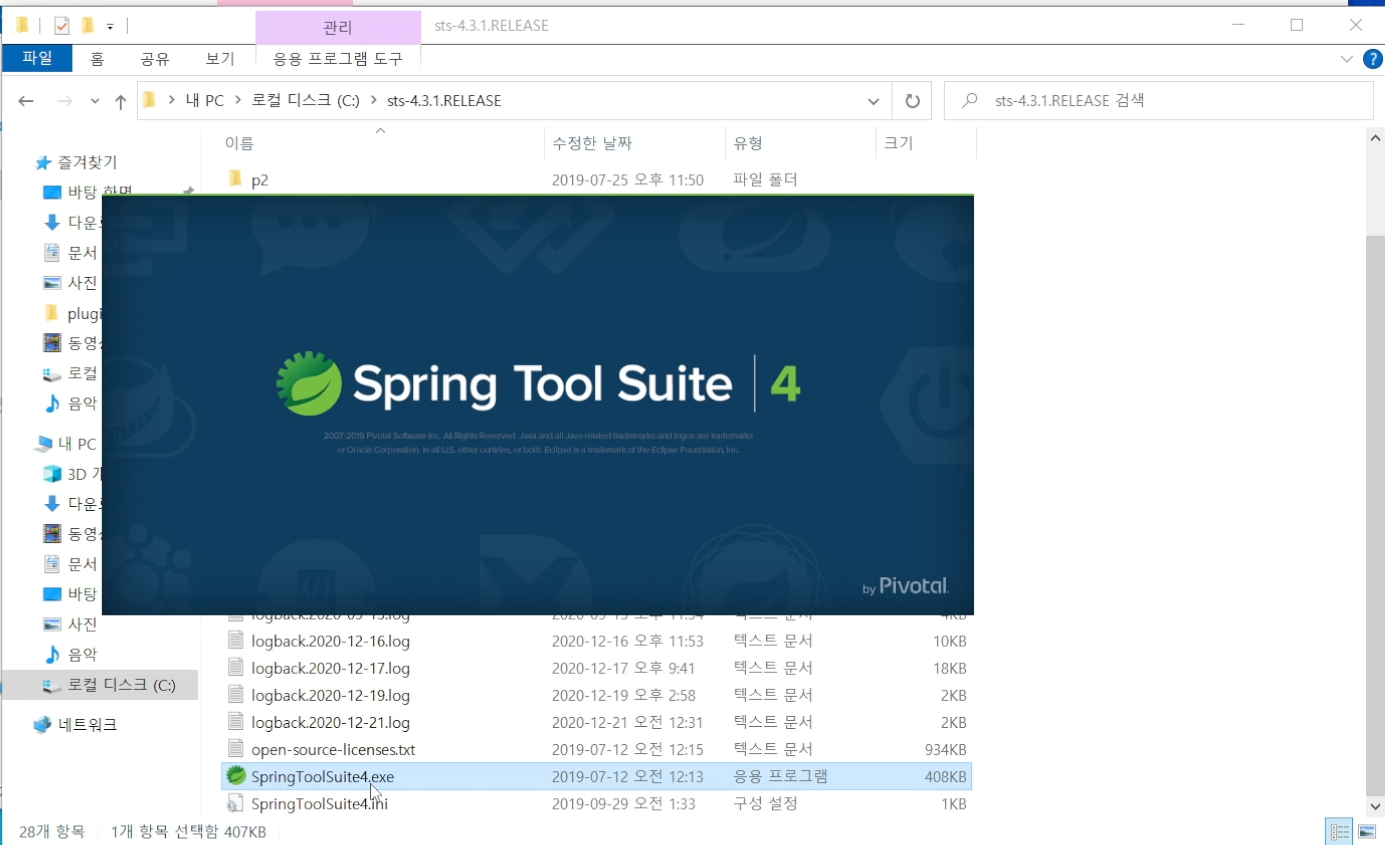Select SpringToolSuite4.exe application icon
The height and width of the screenshot is (845, 1385).
[236, 776]
